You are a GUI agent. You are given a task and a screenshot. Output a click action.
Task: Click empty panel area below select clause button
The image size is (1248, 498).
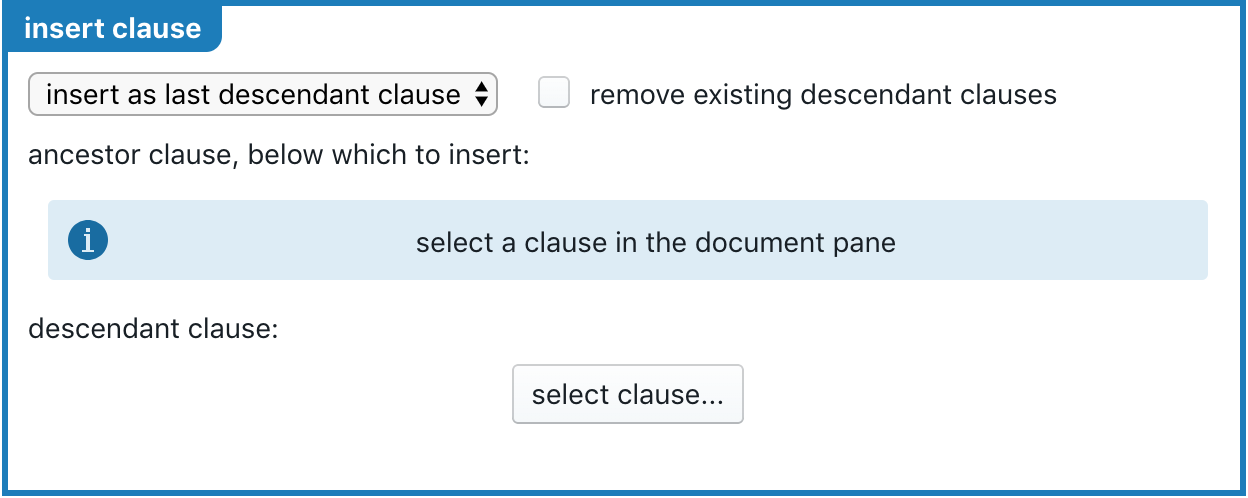tap(628, 456)
